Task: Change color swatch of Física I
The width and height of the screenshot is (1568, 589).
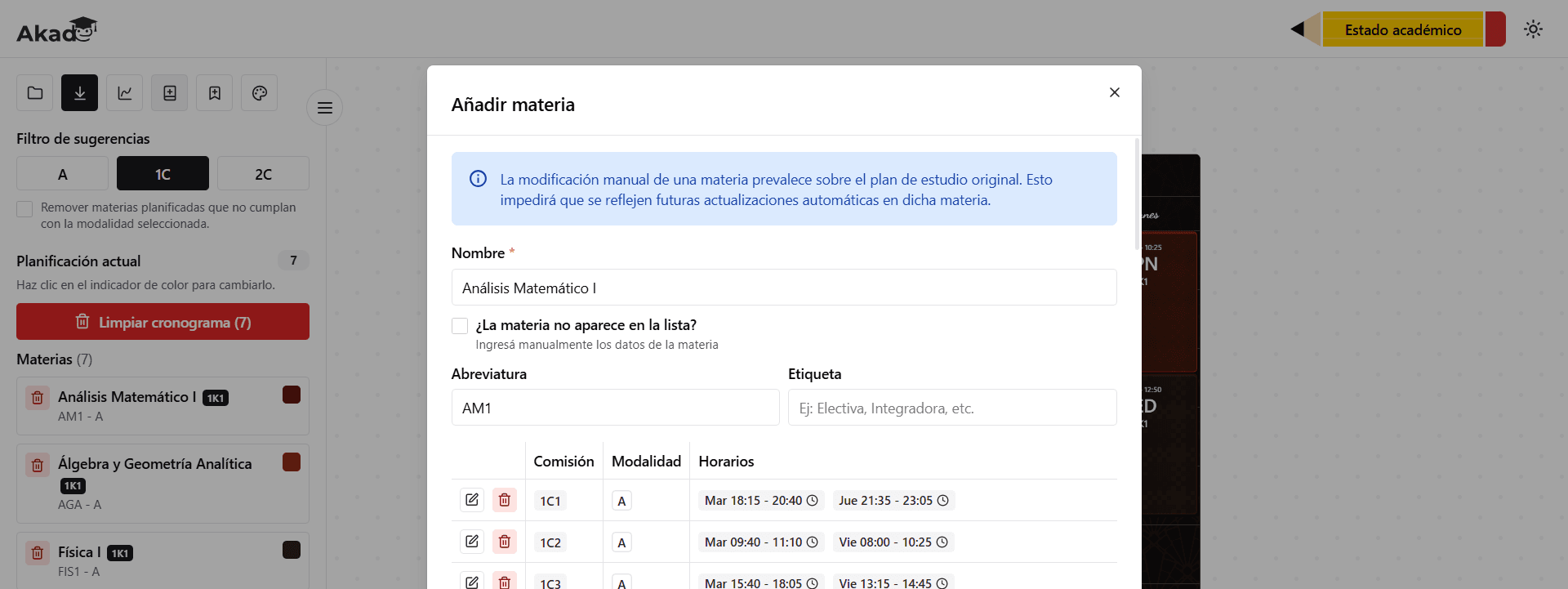Action: tap(292, 550)
